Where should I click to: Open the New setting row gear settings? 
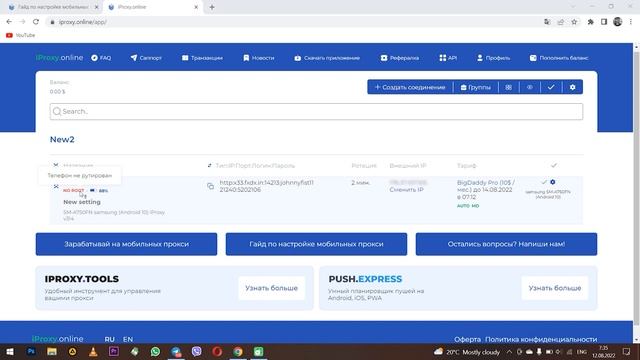point(553,182)
